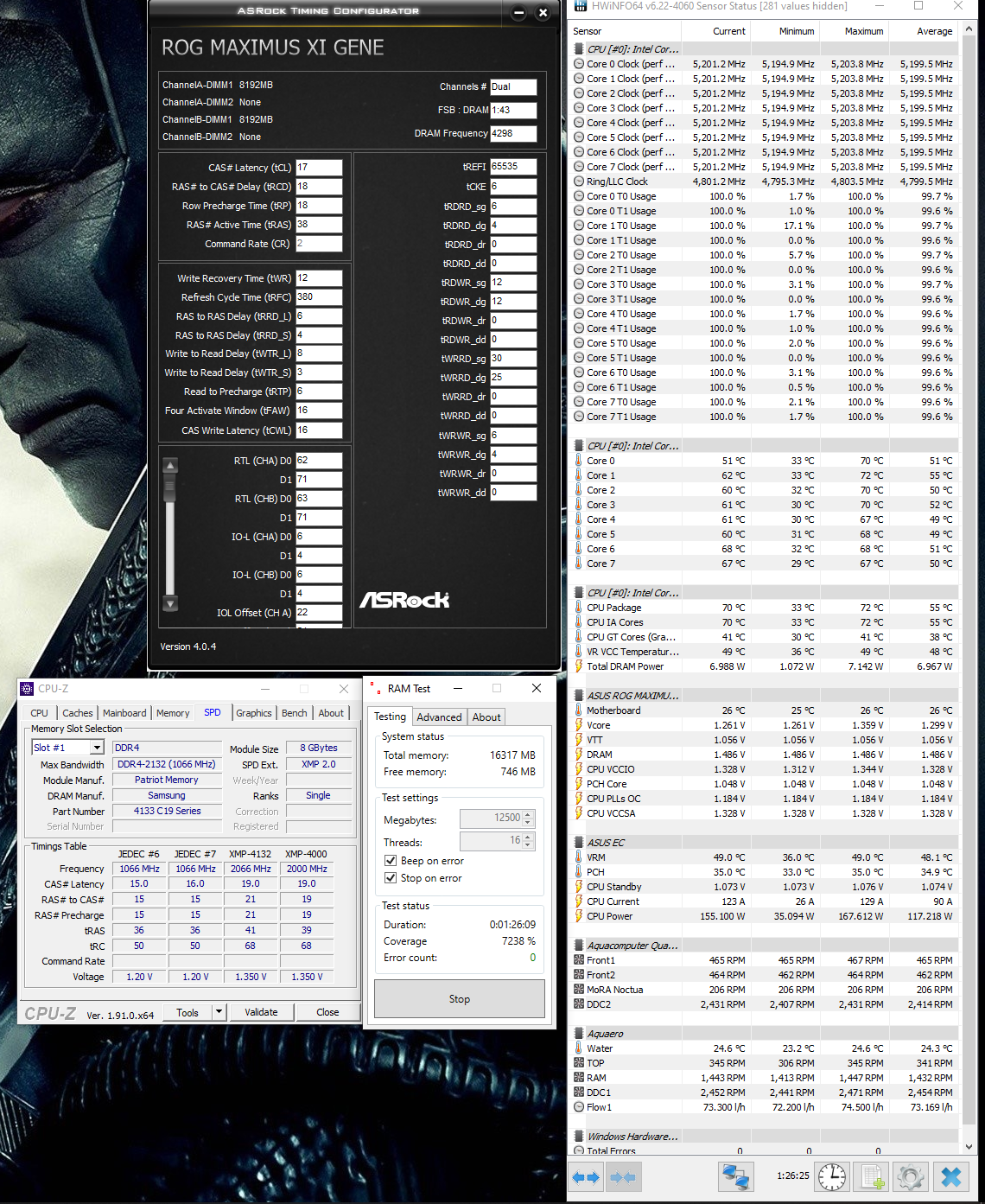Click Threads spinner arrows in RAM Test
Viewport: 985px width, 1204px height.
[528, 841]
